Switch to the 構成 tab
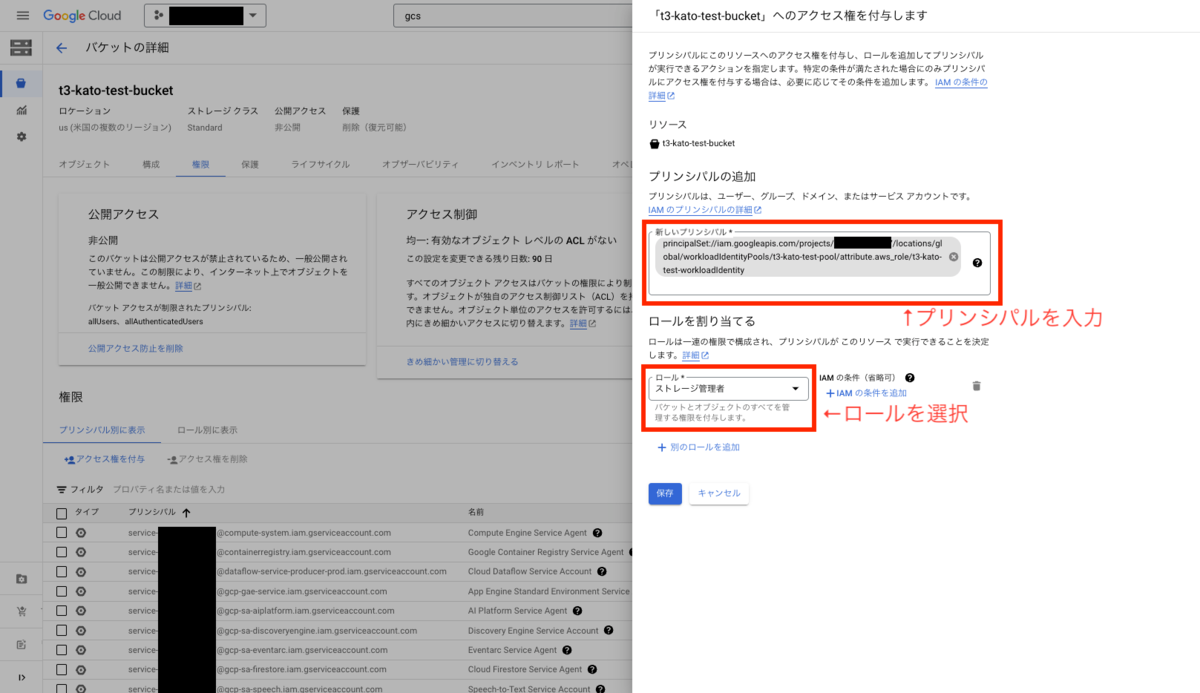Screen dimensions: 1200x693 pos(151,164)
